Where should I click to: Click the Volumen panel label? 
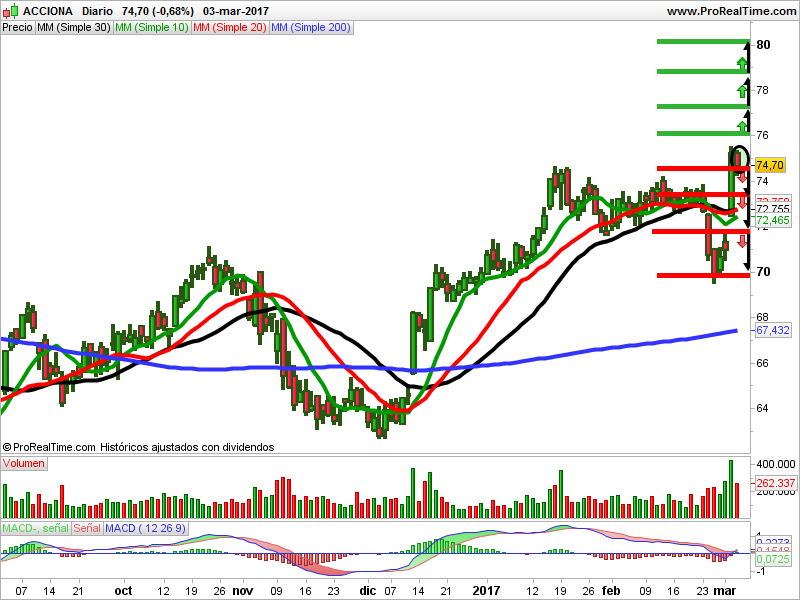(24, 463)
